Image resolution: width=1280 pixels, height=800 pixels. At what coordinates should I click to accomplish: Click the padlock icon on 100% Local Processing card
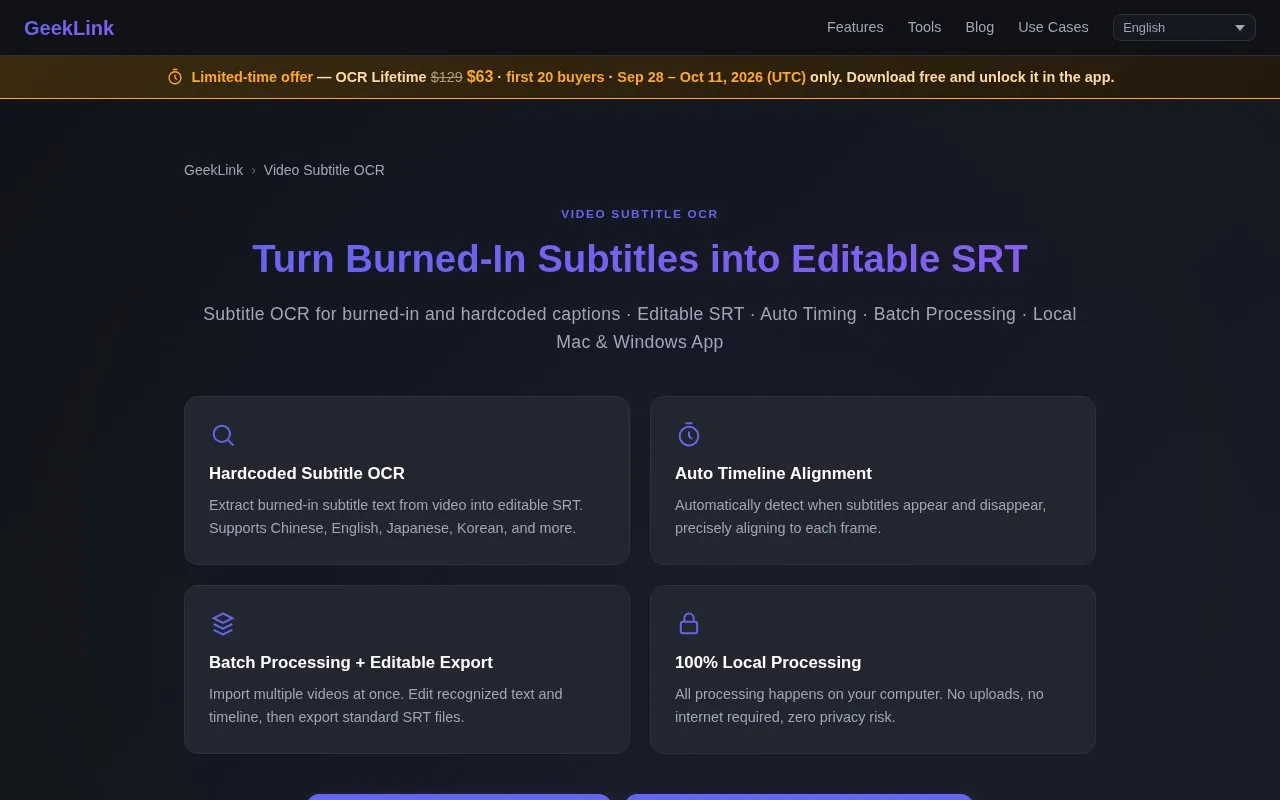coord(689,624)
